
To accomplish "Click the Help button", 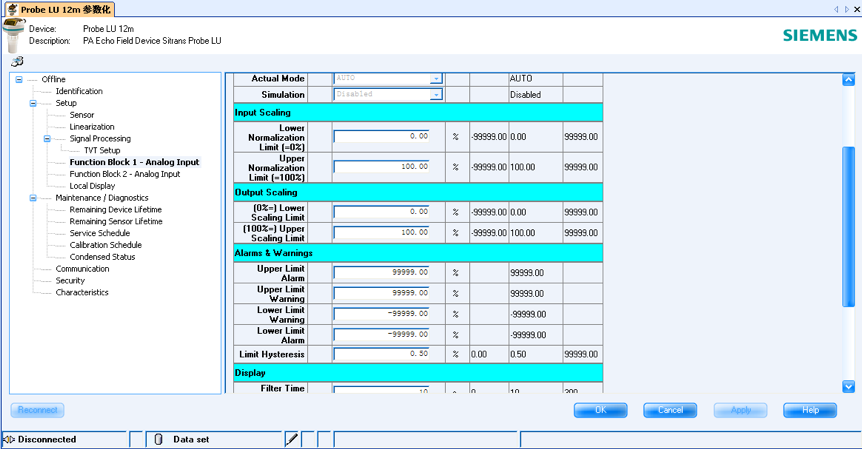I will point(810,410).
